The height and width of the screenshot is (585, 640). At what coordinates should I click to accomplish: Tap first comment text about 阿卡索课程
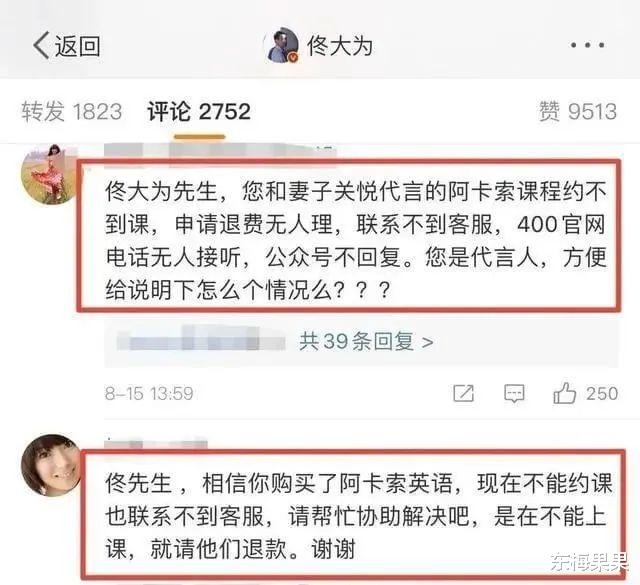point(356,240)
